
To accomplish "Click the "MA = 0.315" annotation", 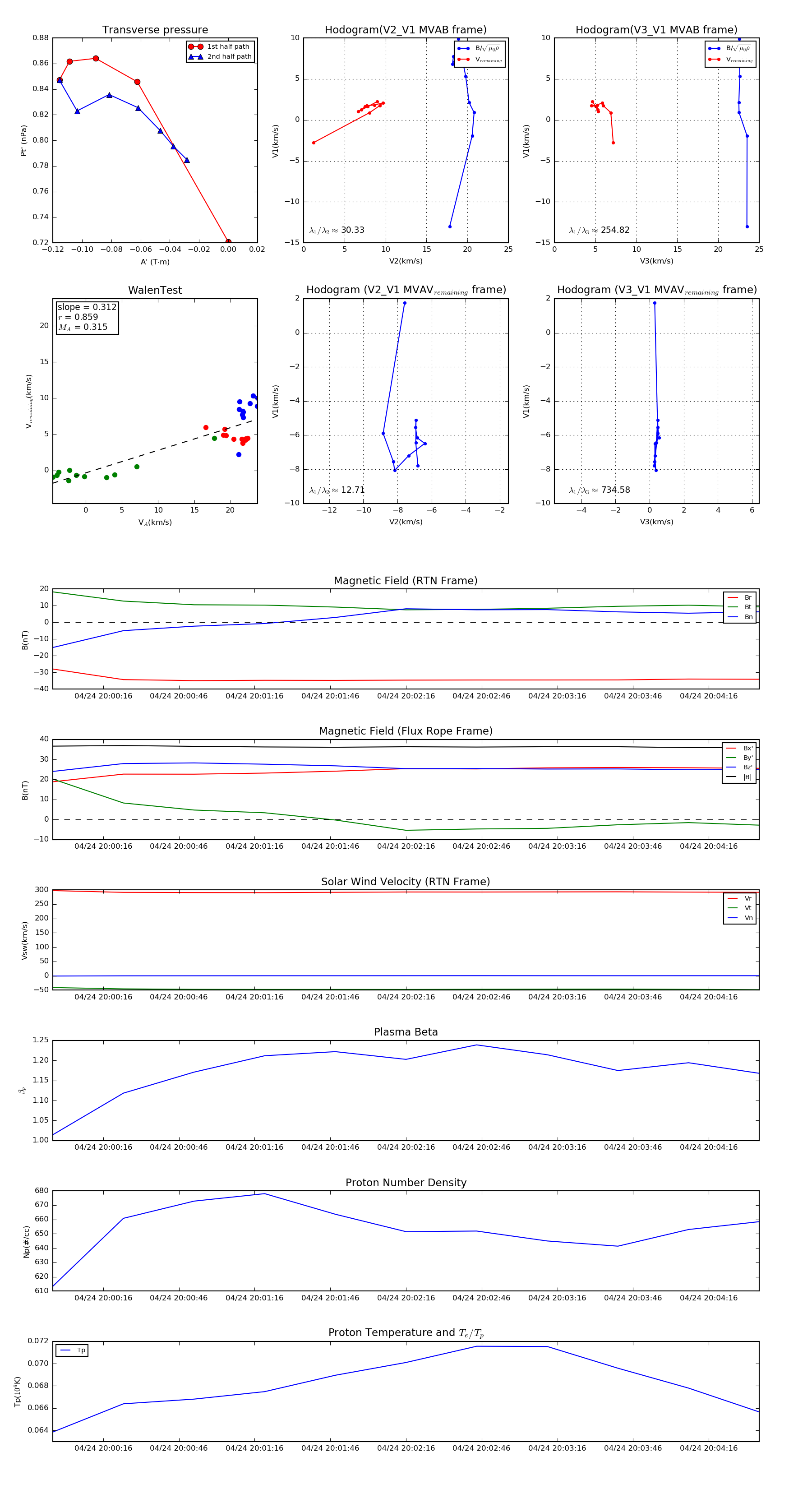I will tap(83, 327).
